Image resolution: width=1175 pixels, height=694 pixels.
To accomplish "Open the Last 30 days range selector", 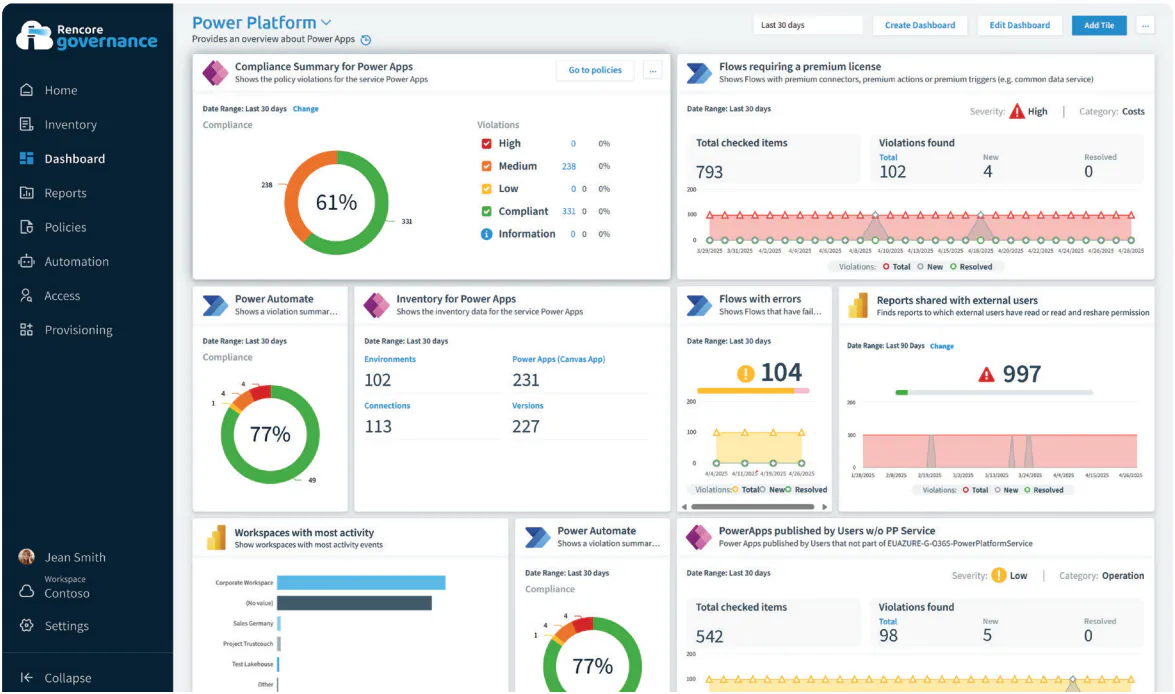I will point(808,25).
